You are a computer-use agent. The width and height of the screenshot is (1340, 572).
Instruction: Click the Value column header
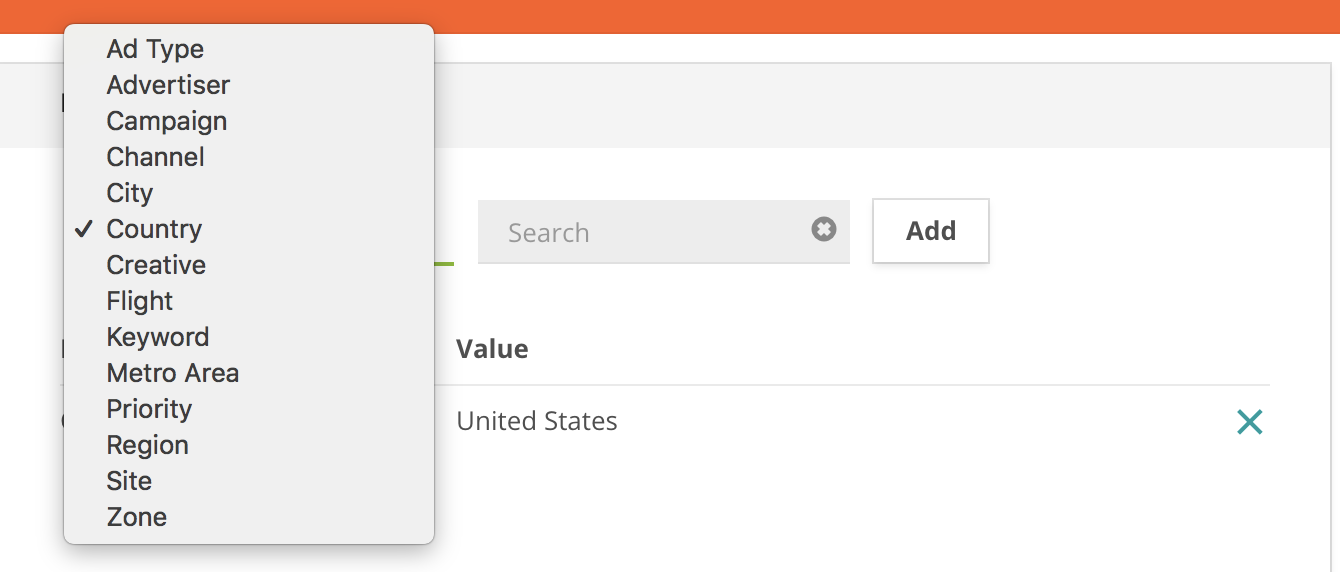click(x=492, y=349)
